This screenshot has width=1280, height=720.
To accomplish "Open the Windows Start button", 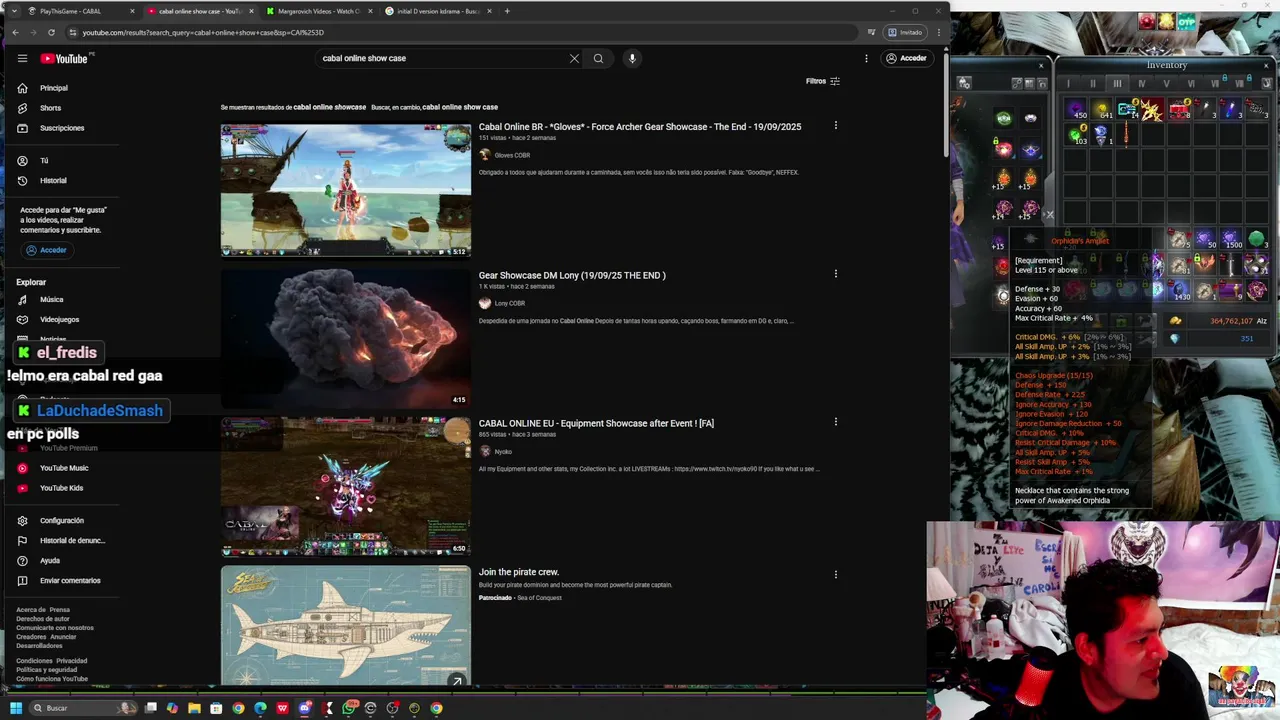I will (x=16, y=708).
